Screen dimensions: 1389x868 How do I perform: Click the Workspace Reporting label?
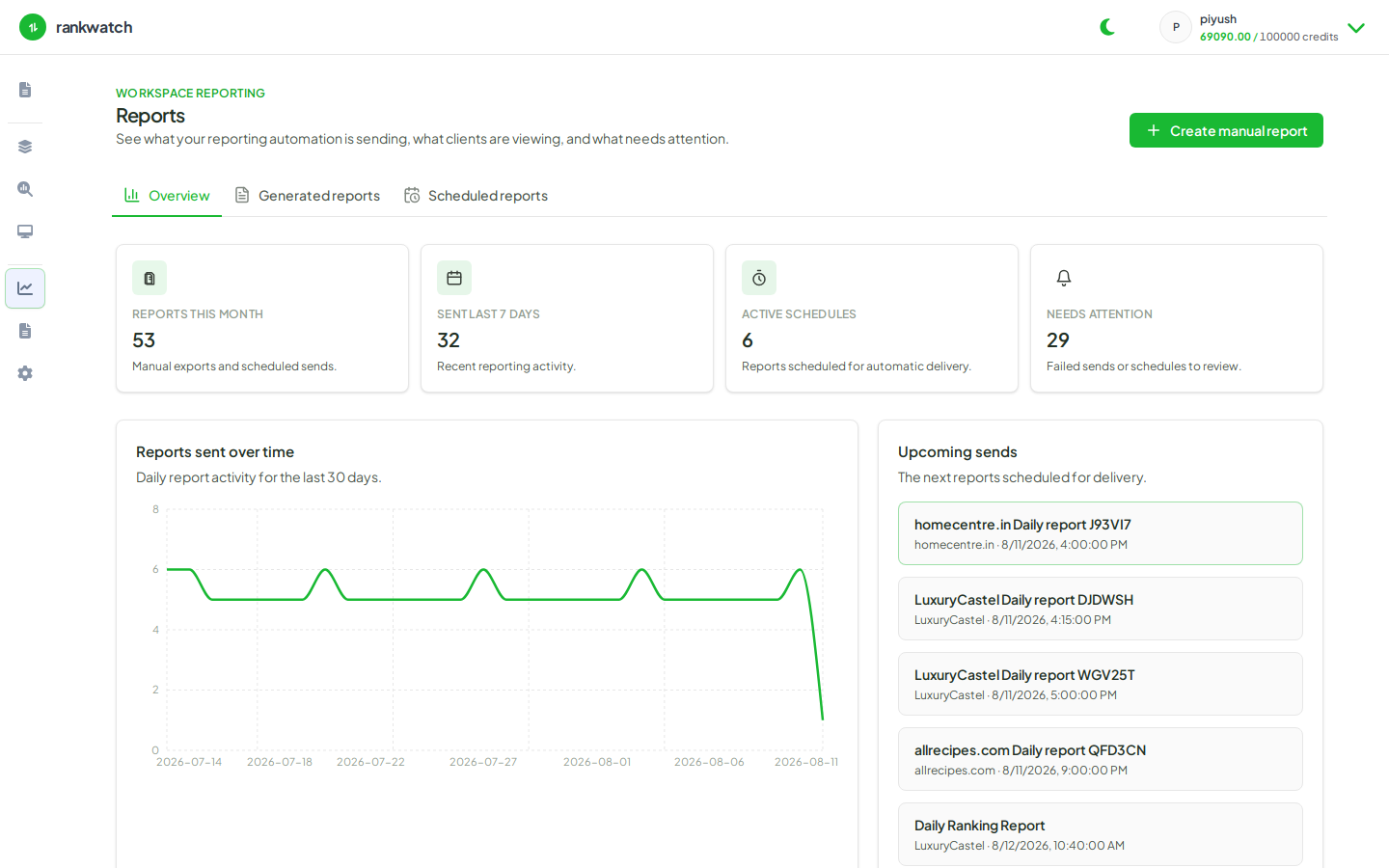pos(190,94)
